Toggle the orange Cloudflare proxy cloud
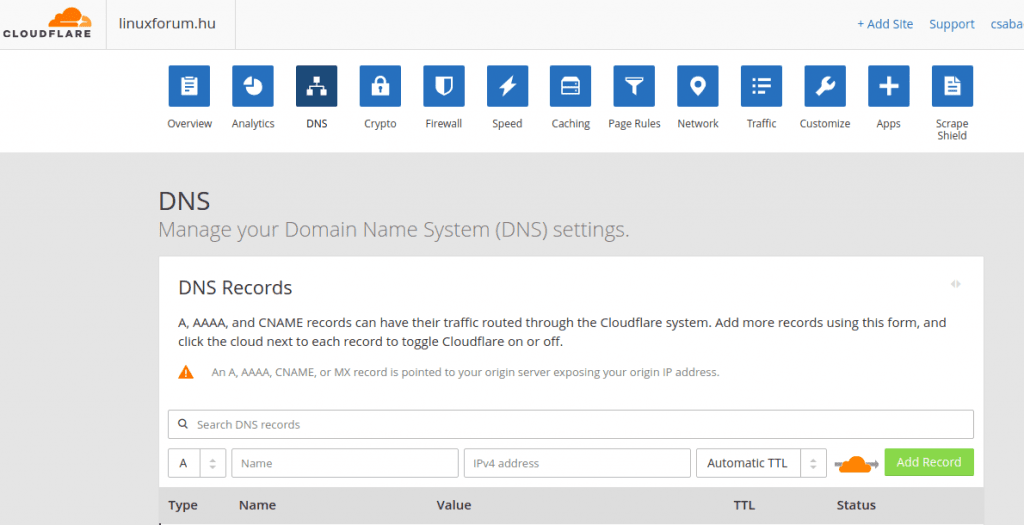This screenshot has width=1024, height=525. click(x=854, y=463)
